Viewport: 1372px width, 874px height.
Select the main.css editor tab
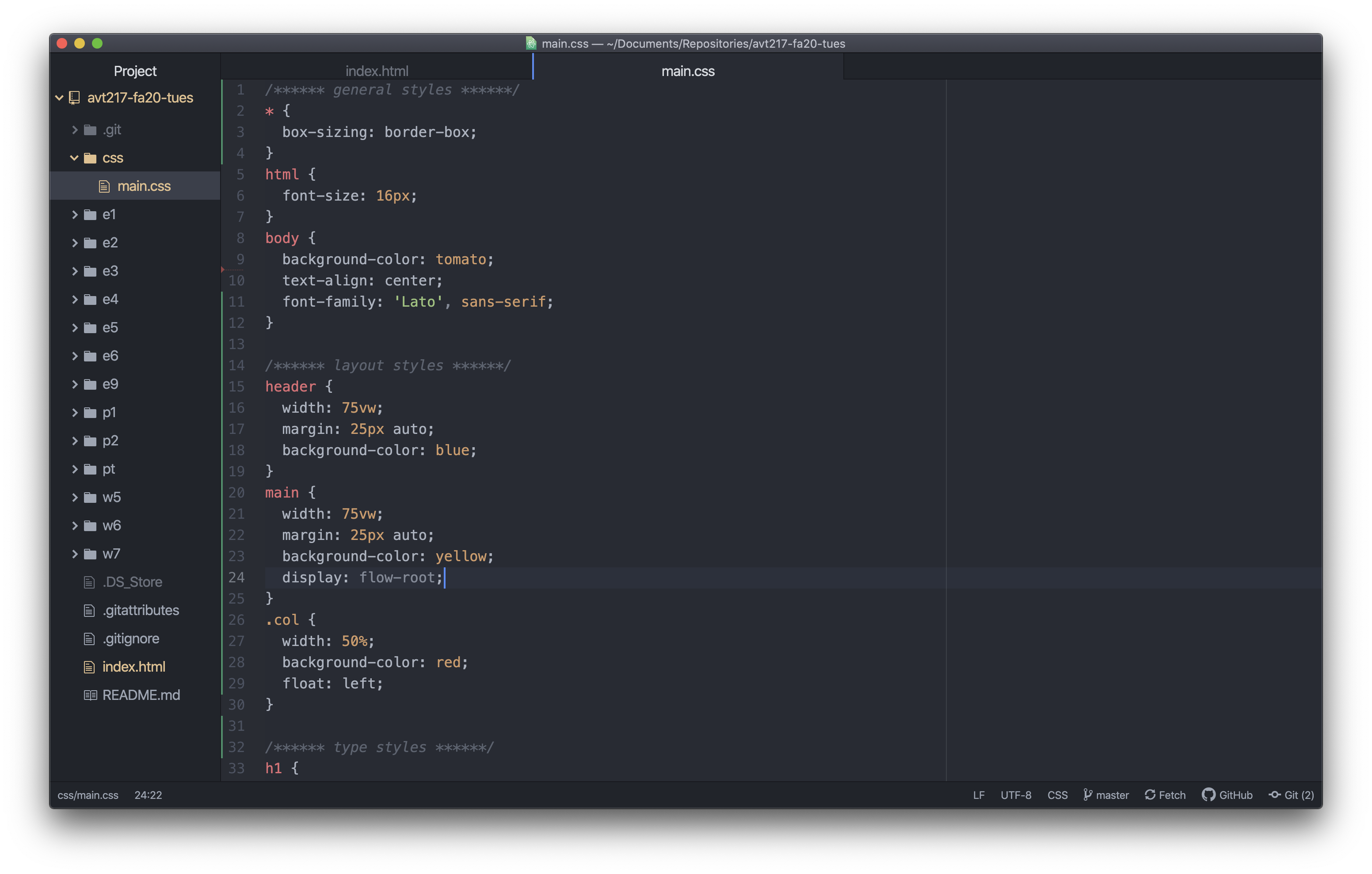(x=688, y=71)
